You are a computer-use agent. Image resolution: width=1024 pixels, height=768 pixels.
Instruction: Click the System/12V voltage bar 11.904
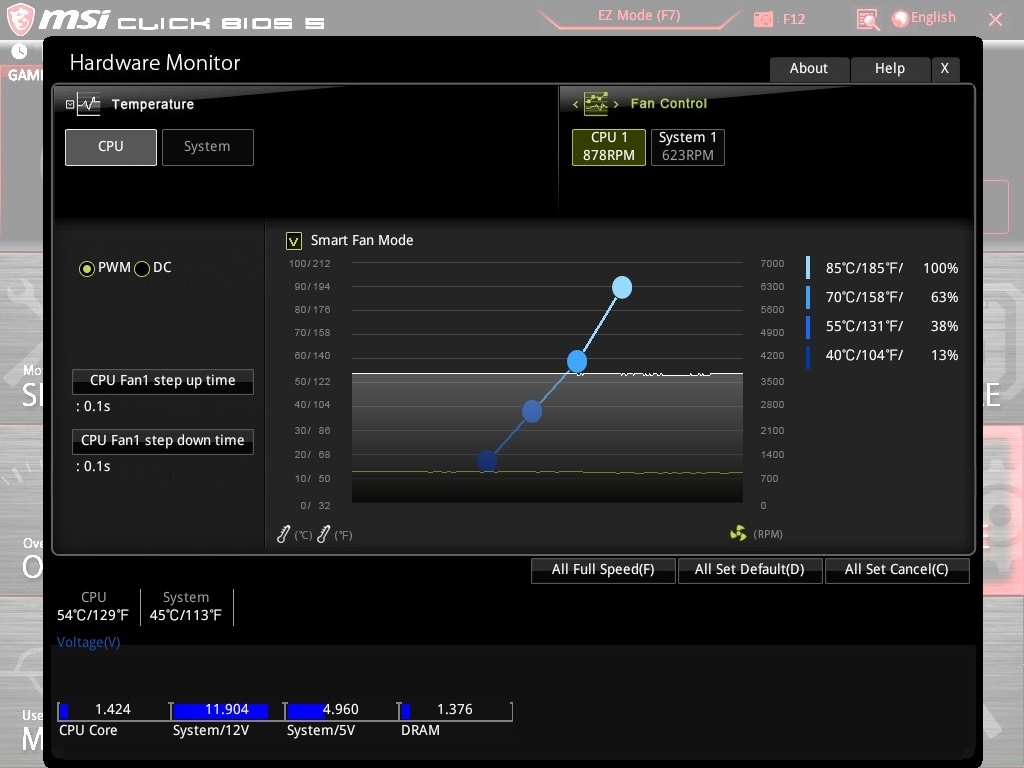click(x=227, y=711)
